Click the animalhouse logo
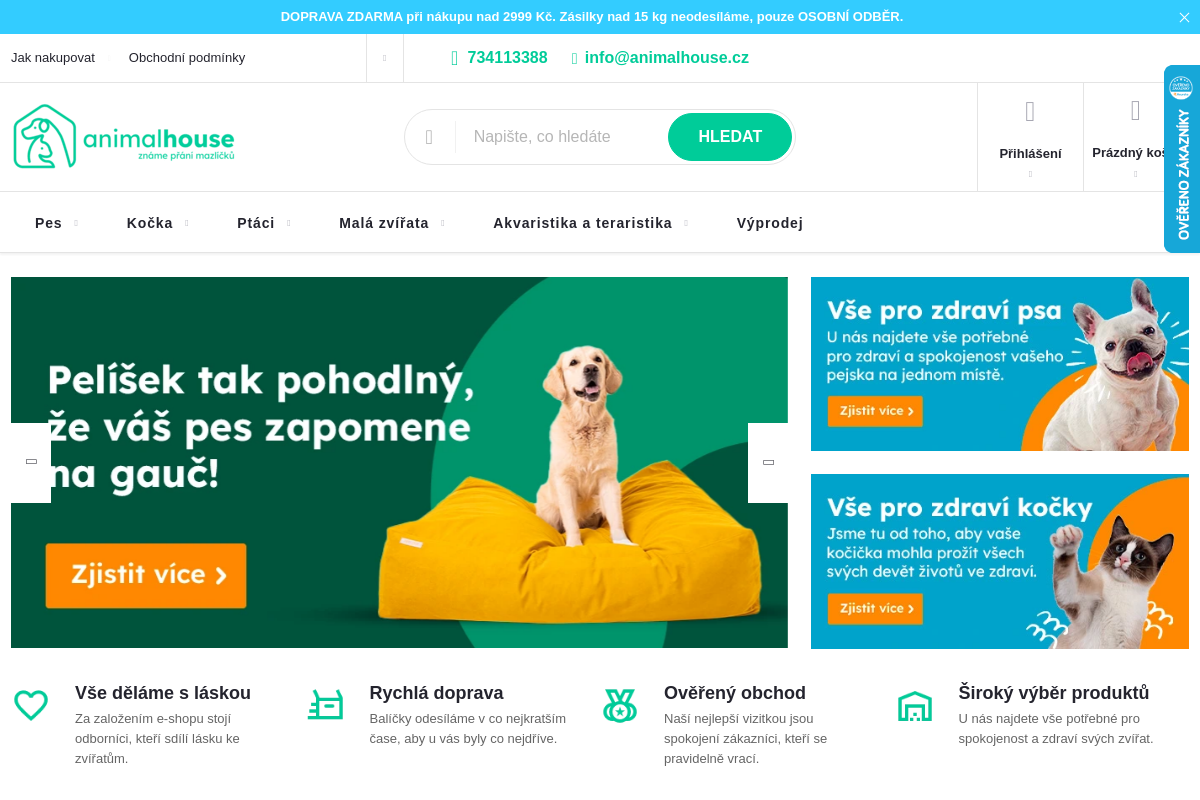 click(124, 136)
